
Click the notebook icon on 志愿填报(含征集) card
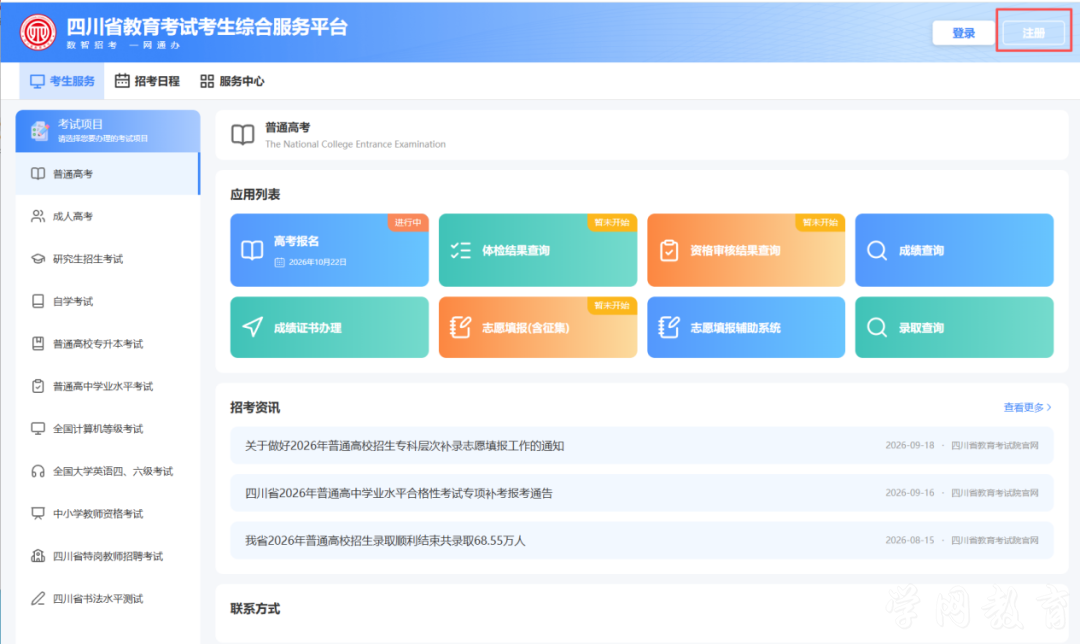pyautogui.click(x=460, y=327)
